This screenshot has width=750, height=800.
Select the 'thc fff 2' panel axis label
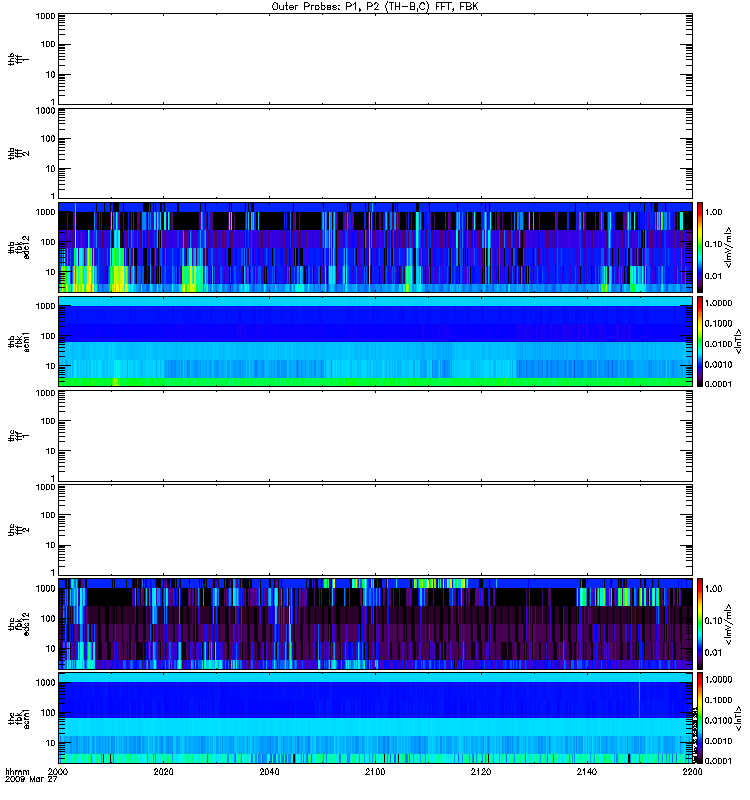(x=18, y=530)
